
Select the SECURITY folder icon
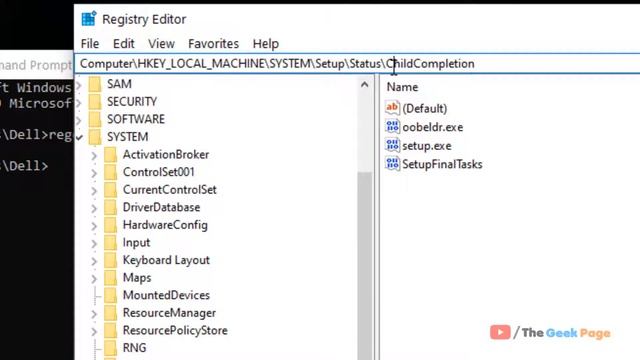pos(95,102)
